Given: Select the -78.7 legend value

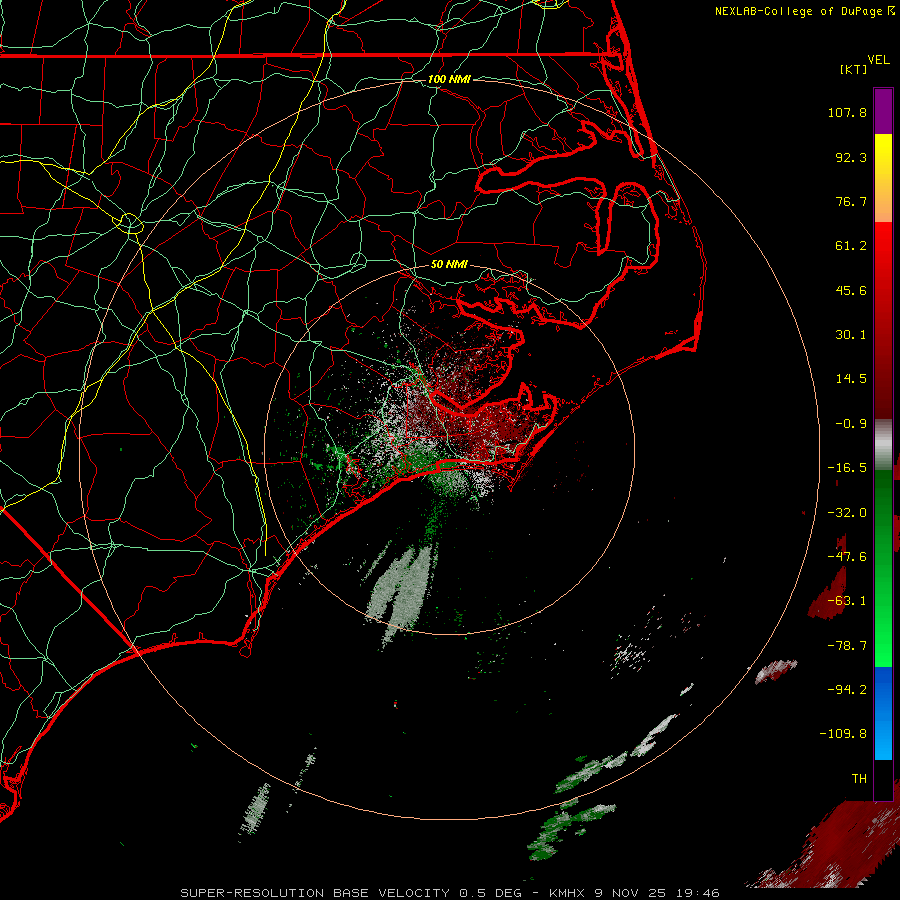Looking at the screenshot, I should 847,646.
